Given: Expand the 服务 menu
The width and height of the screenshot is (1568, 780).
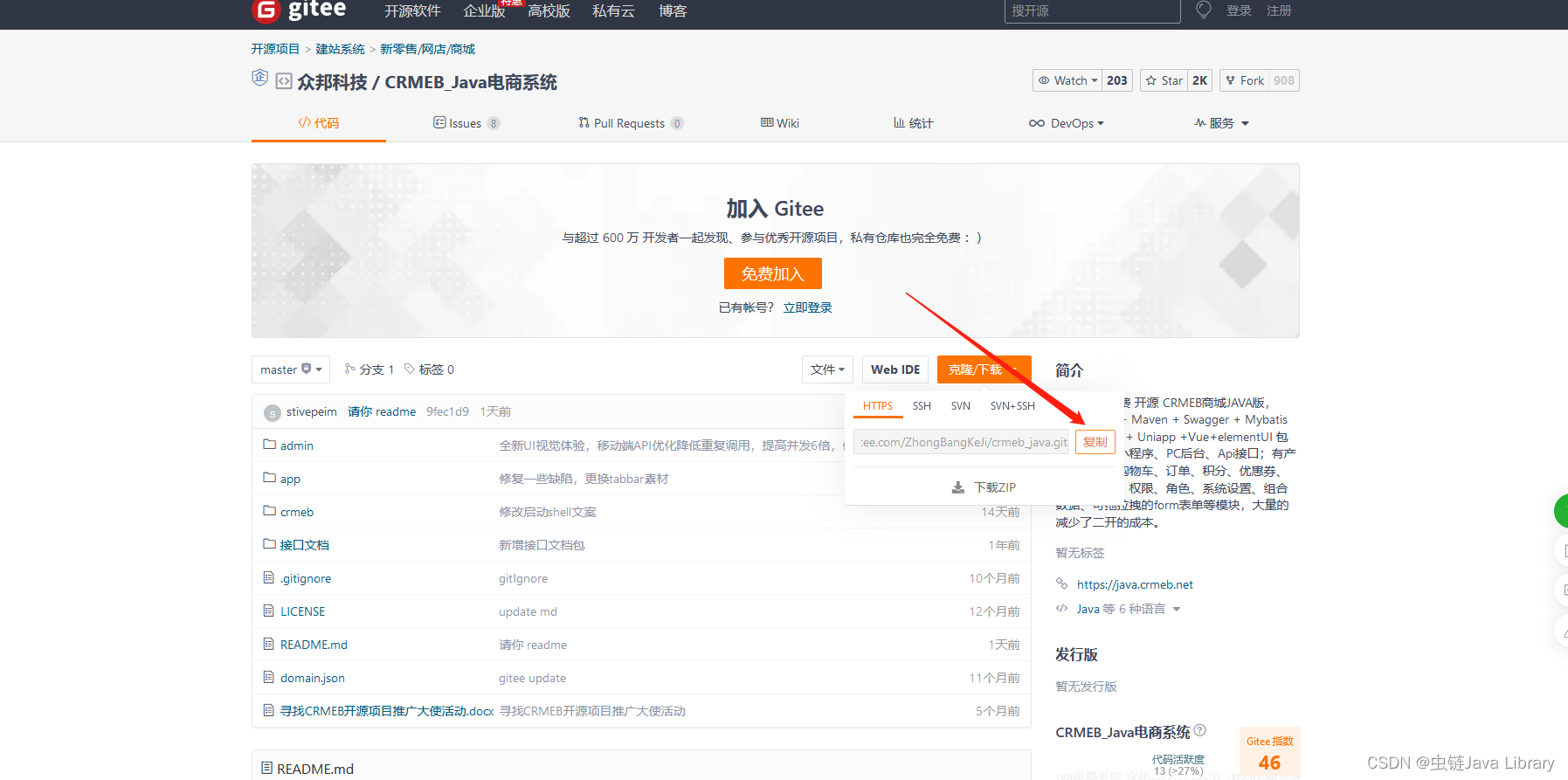Looking at the screenshot, I should [1221, 123].
